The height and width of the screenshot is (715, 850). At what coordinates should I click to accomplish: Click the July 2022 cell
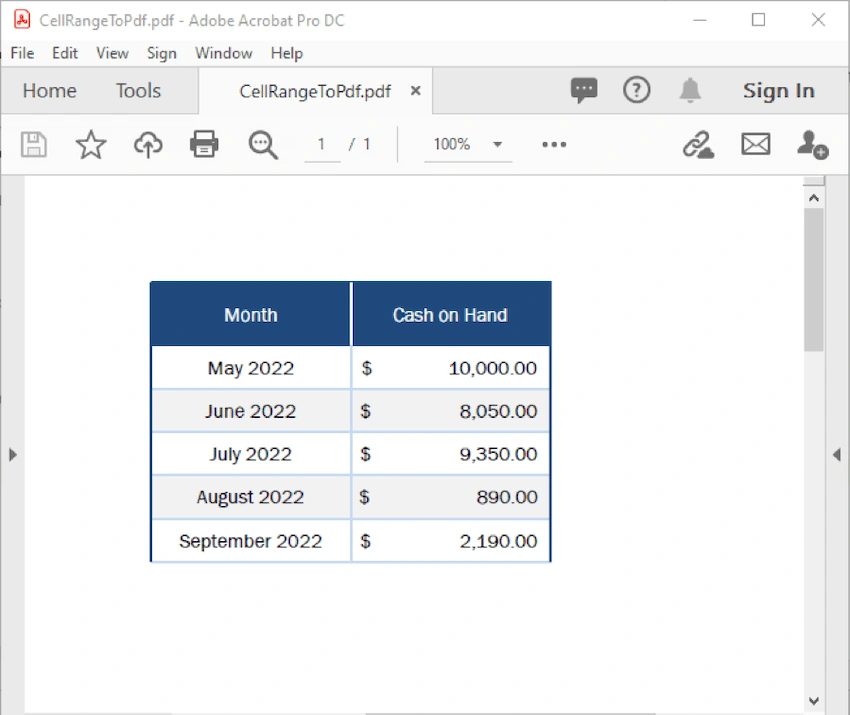pos(250,454)
